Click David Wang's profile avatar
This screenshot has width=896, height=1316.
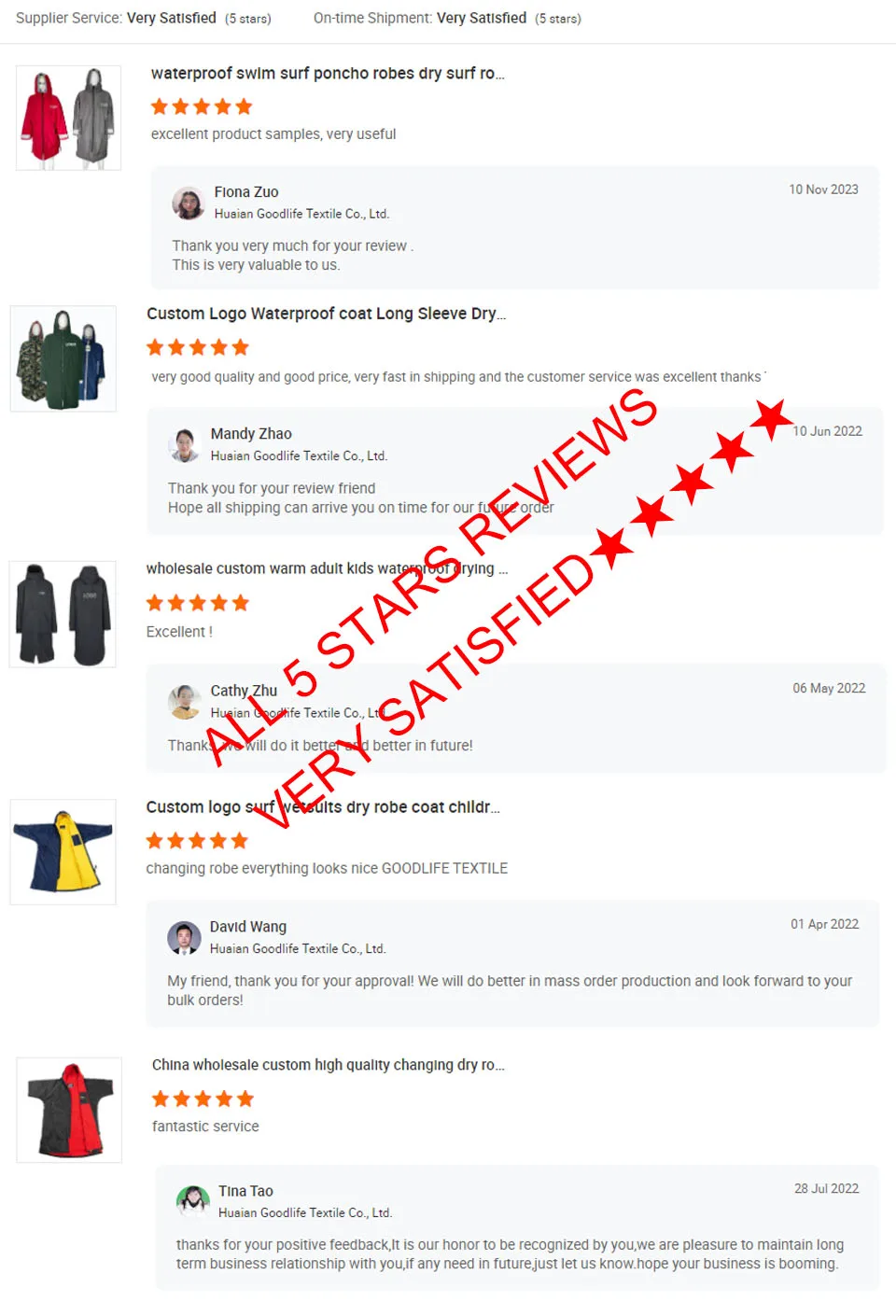(184, 938)
